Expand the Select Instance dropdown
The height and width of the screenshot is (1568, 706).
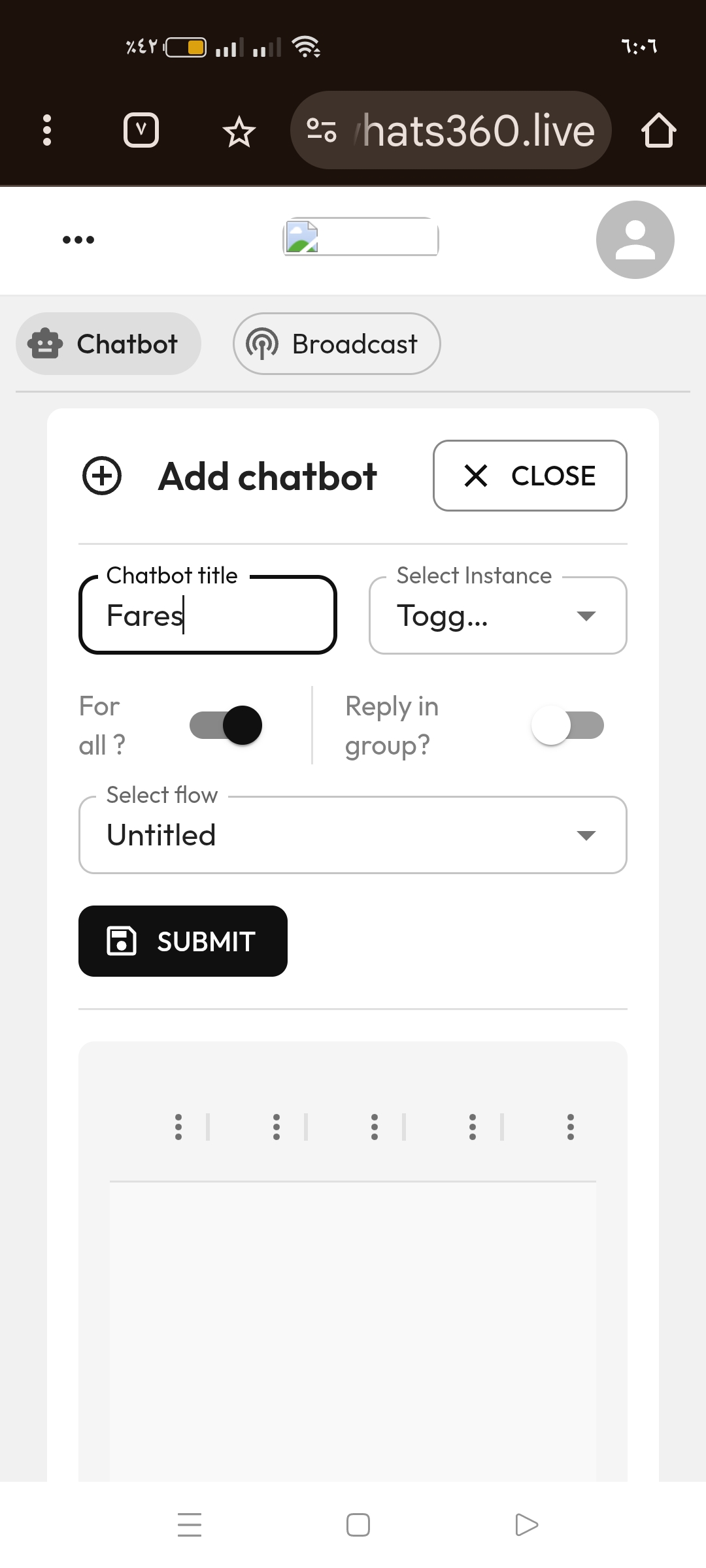point(497,615)
